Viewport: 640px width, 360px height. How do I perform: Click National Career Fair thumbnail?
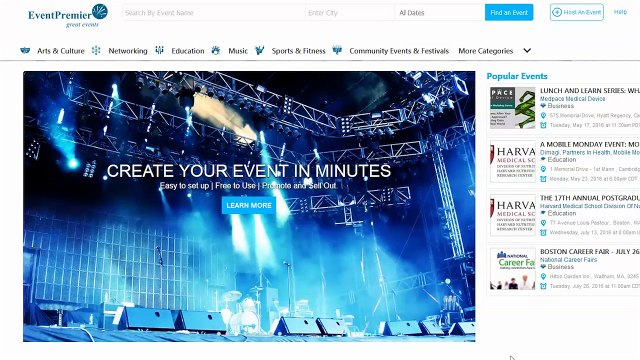513,269
